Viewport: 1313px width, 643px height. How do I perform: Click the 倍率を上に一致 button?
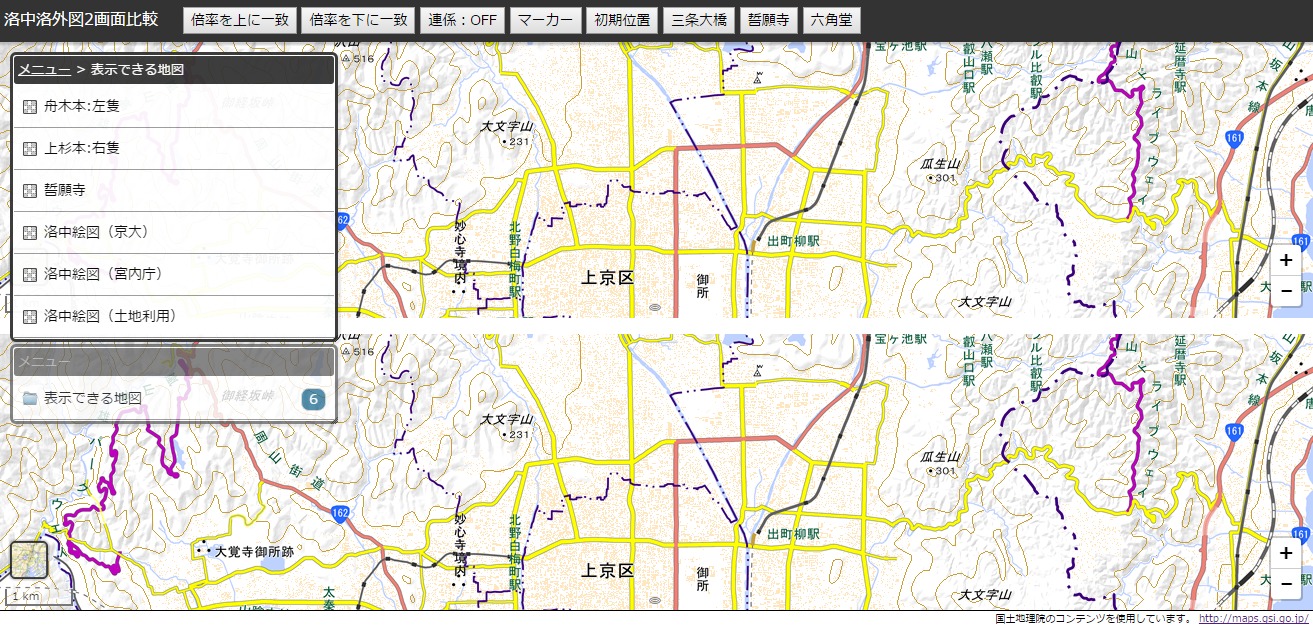[x=240, y=20]
